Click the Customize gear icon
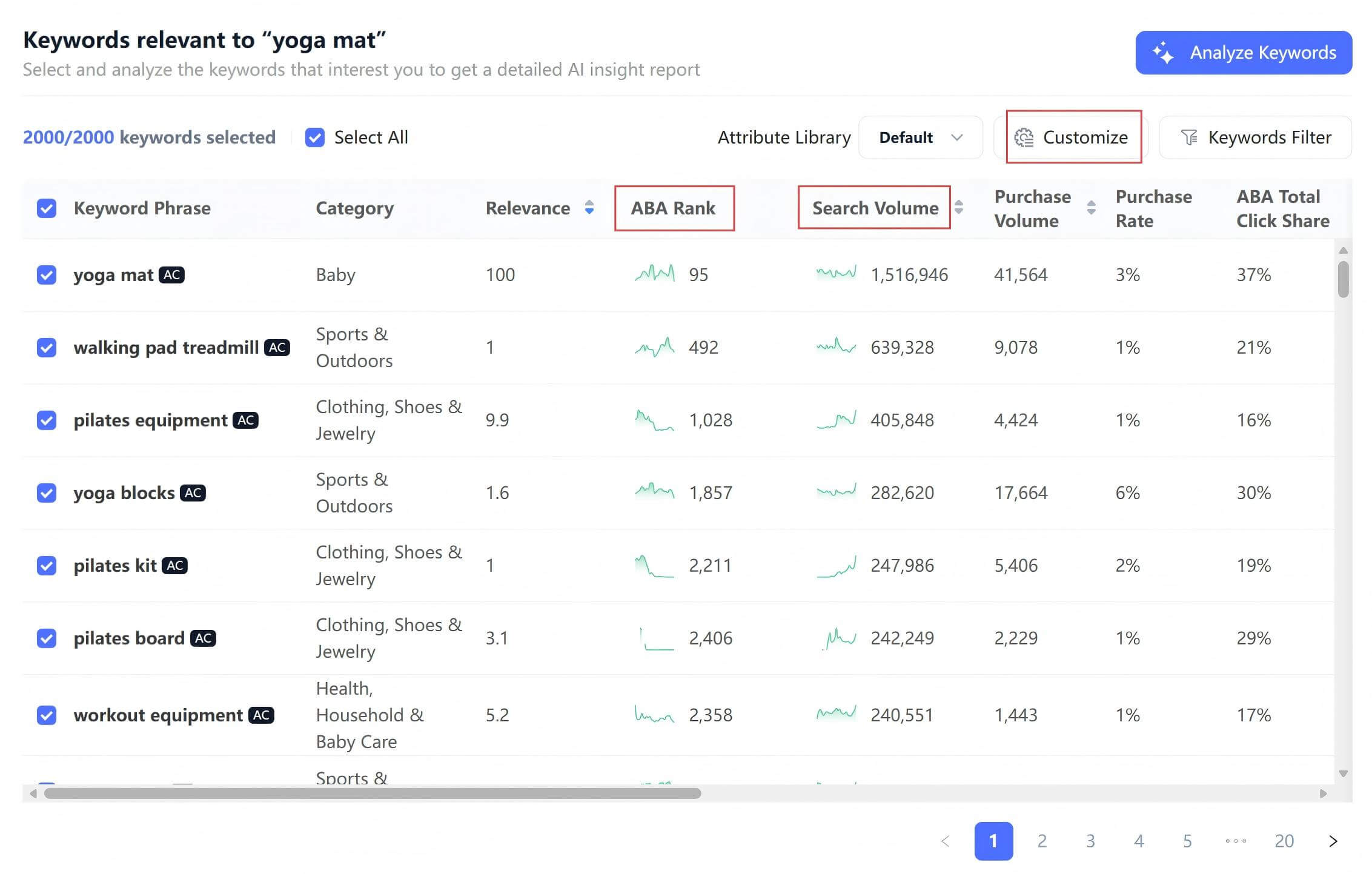Viewport: 1372px width, 874px height. [x=1023, y=137]
